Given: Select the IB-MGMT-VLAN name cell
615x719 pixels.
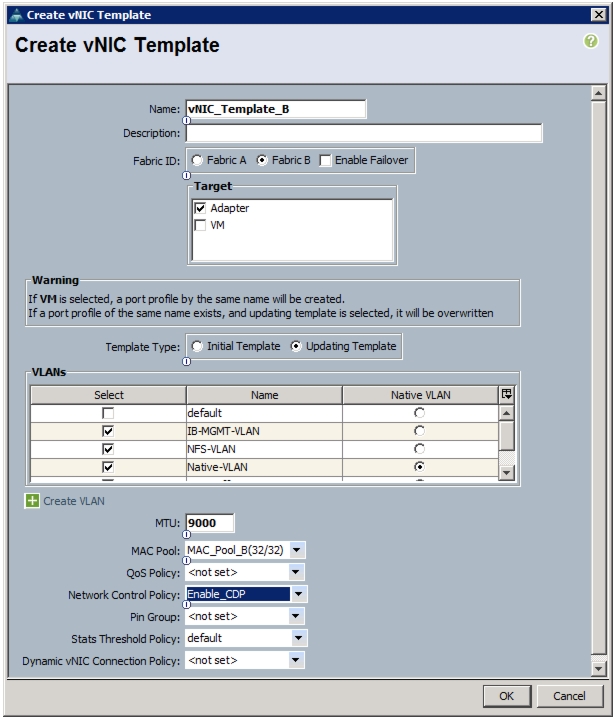Looking at the screenshot, I should tap(264, 431).
